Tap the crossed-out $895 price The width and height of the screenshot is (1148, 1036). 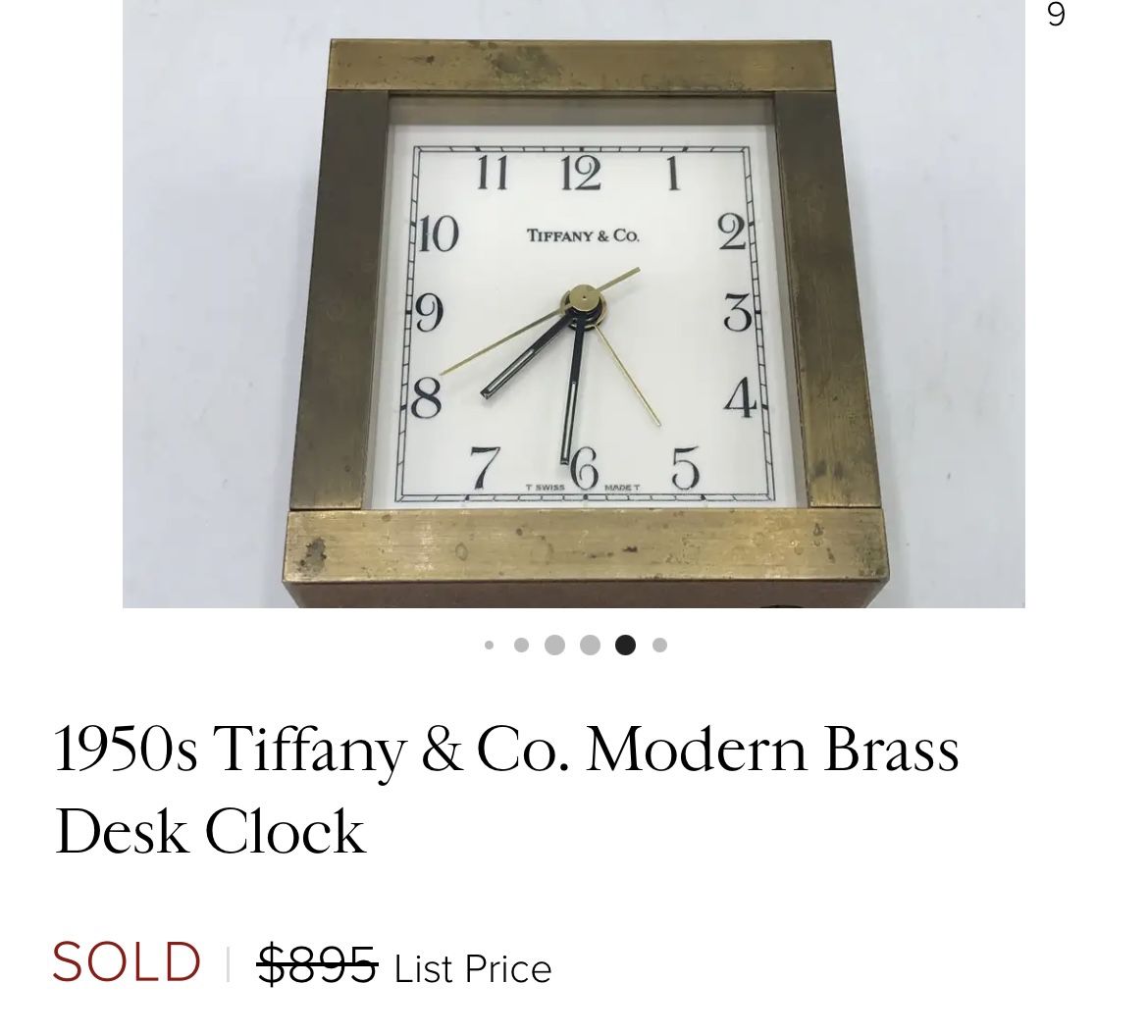click(316, 964)
